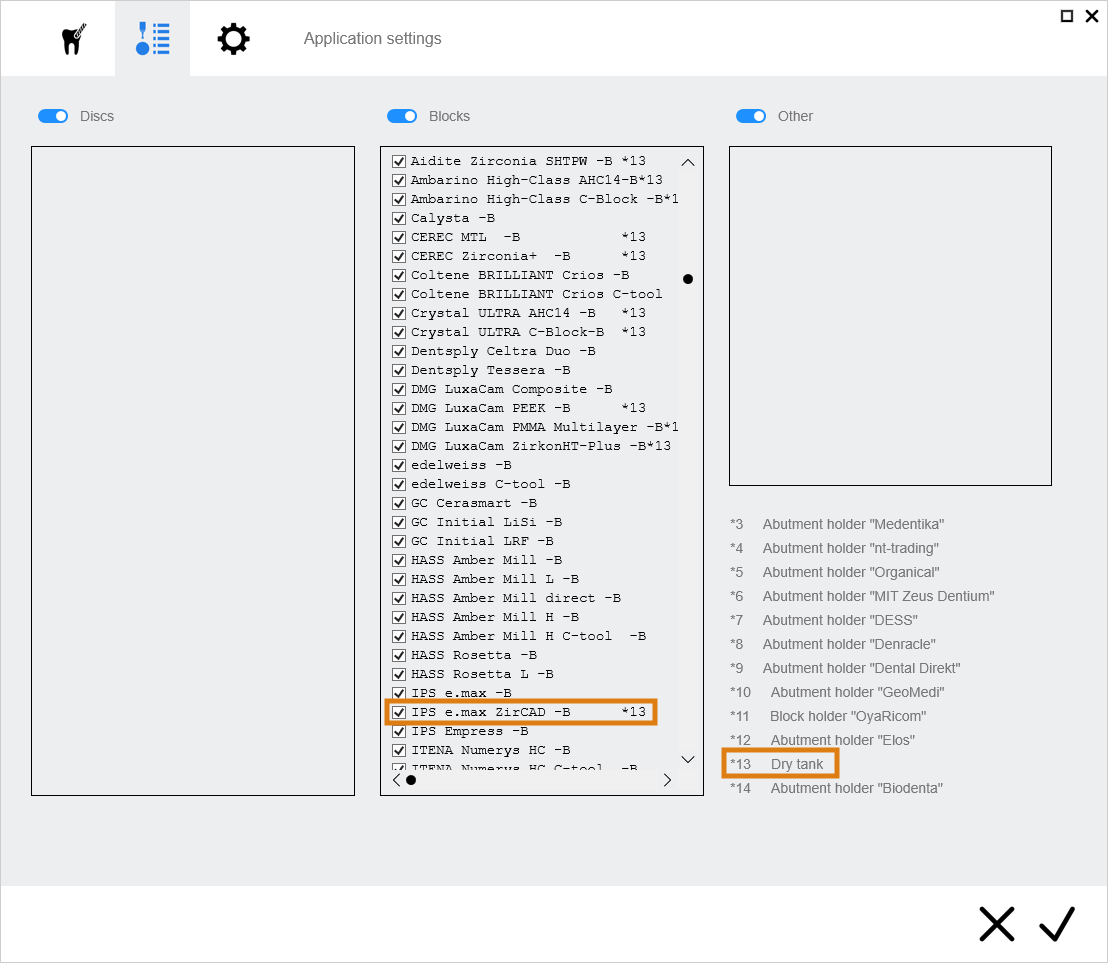Click Abutment holder "Medentika" legend entry

coord(853,524)
